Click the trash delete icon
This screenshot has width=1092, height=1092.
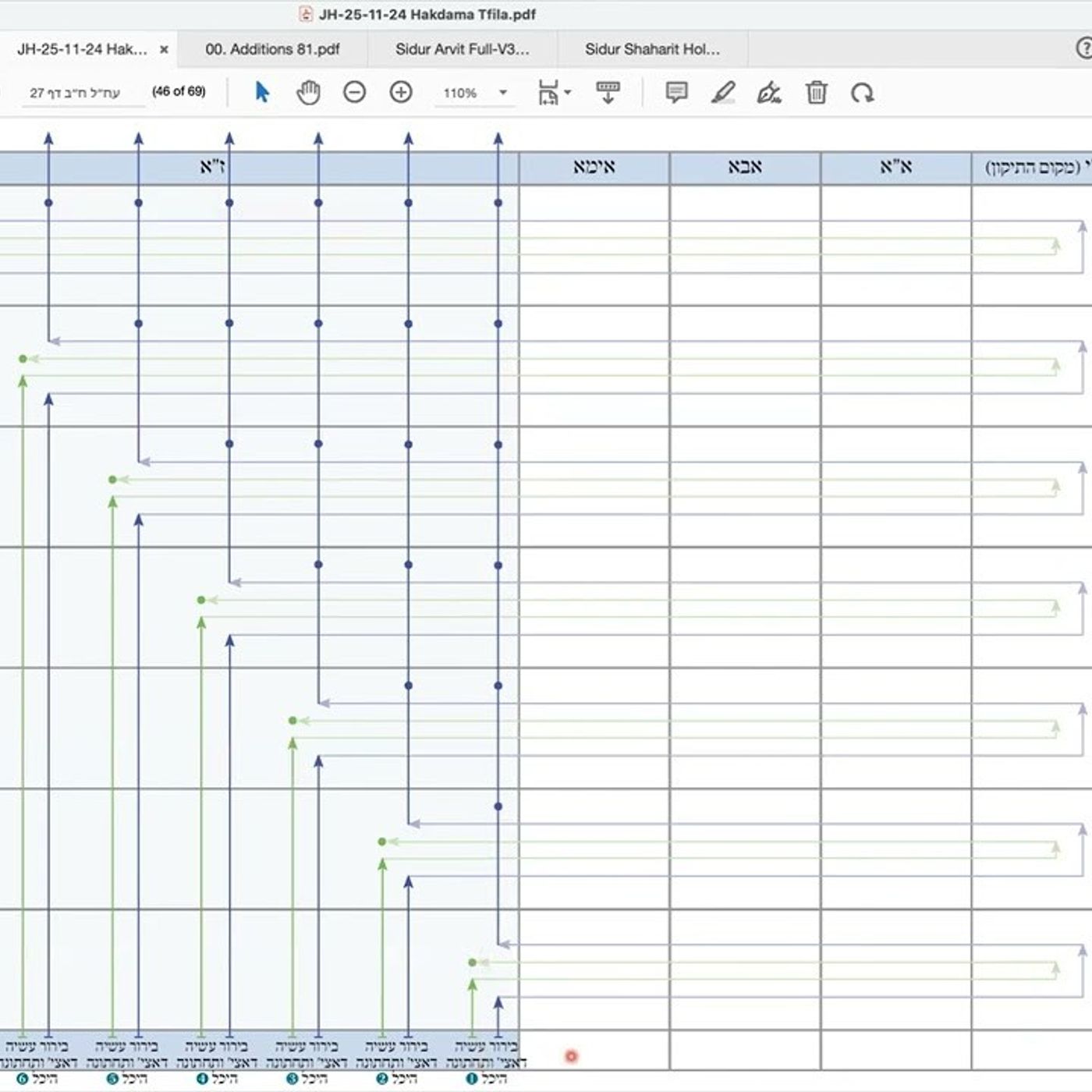816,93
